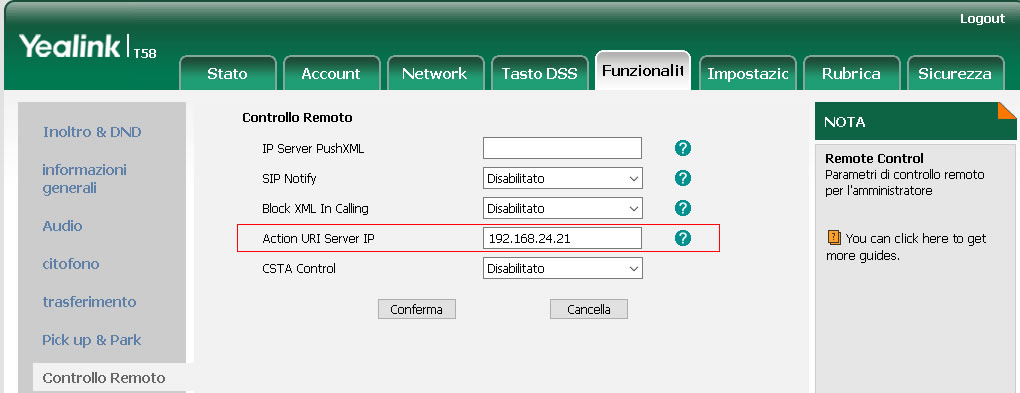
Task: Open the Audio sidebar section
Action: (x=62, y=226)
